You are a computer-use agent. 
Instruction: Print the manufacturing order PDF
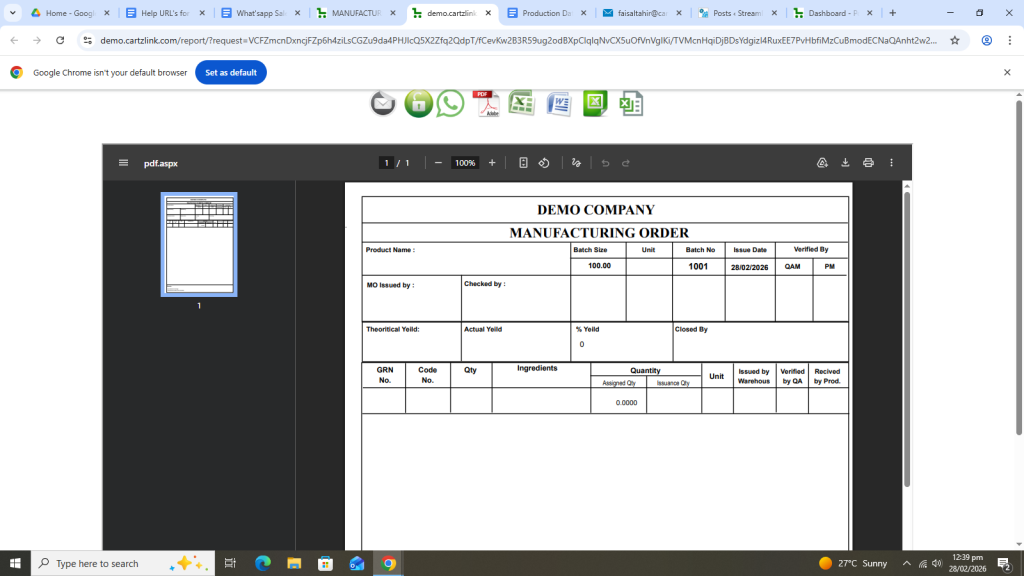click(x=868, y=163)
